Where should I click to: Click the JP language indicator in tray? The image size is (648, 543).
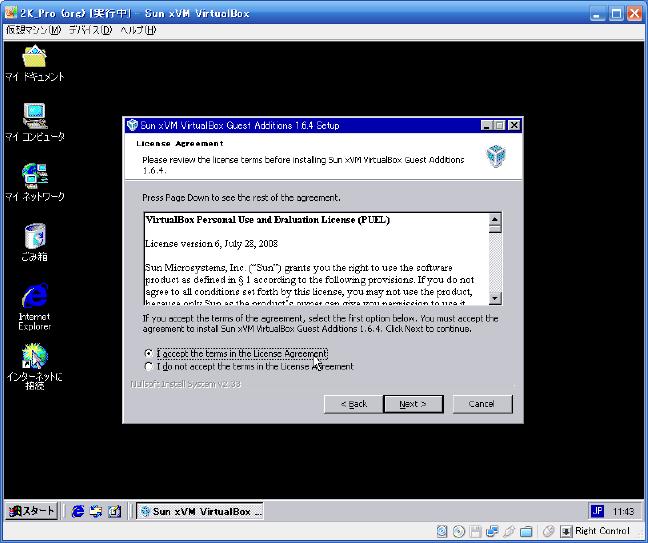597,511
